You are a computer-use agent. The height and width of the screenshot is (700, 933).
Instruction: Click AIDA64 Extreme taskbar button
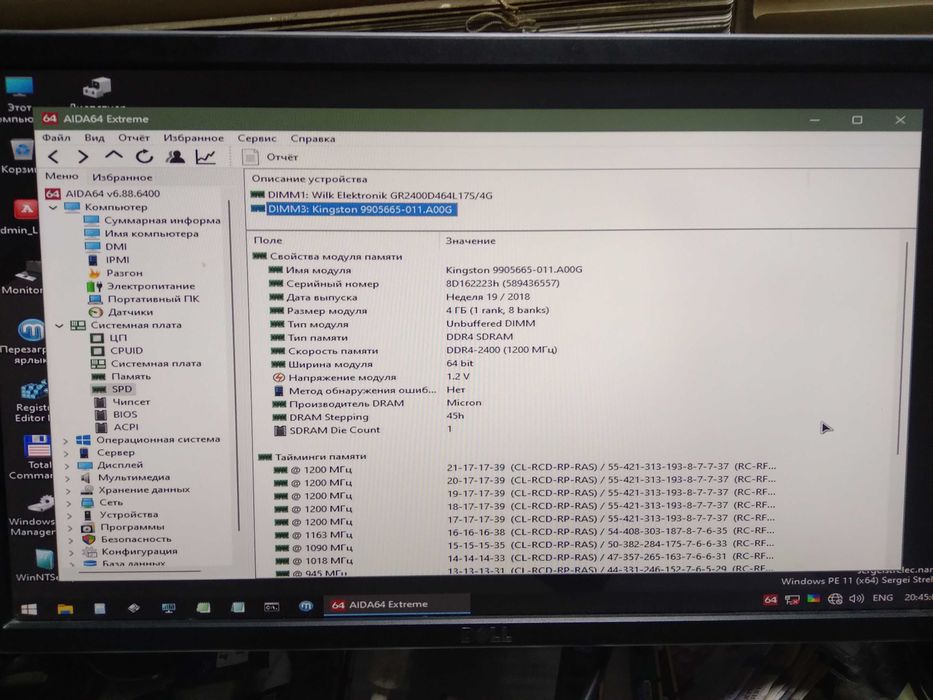tap(396, 604)
